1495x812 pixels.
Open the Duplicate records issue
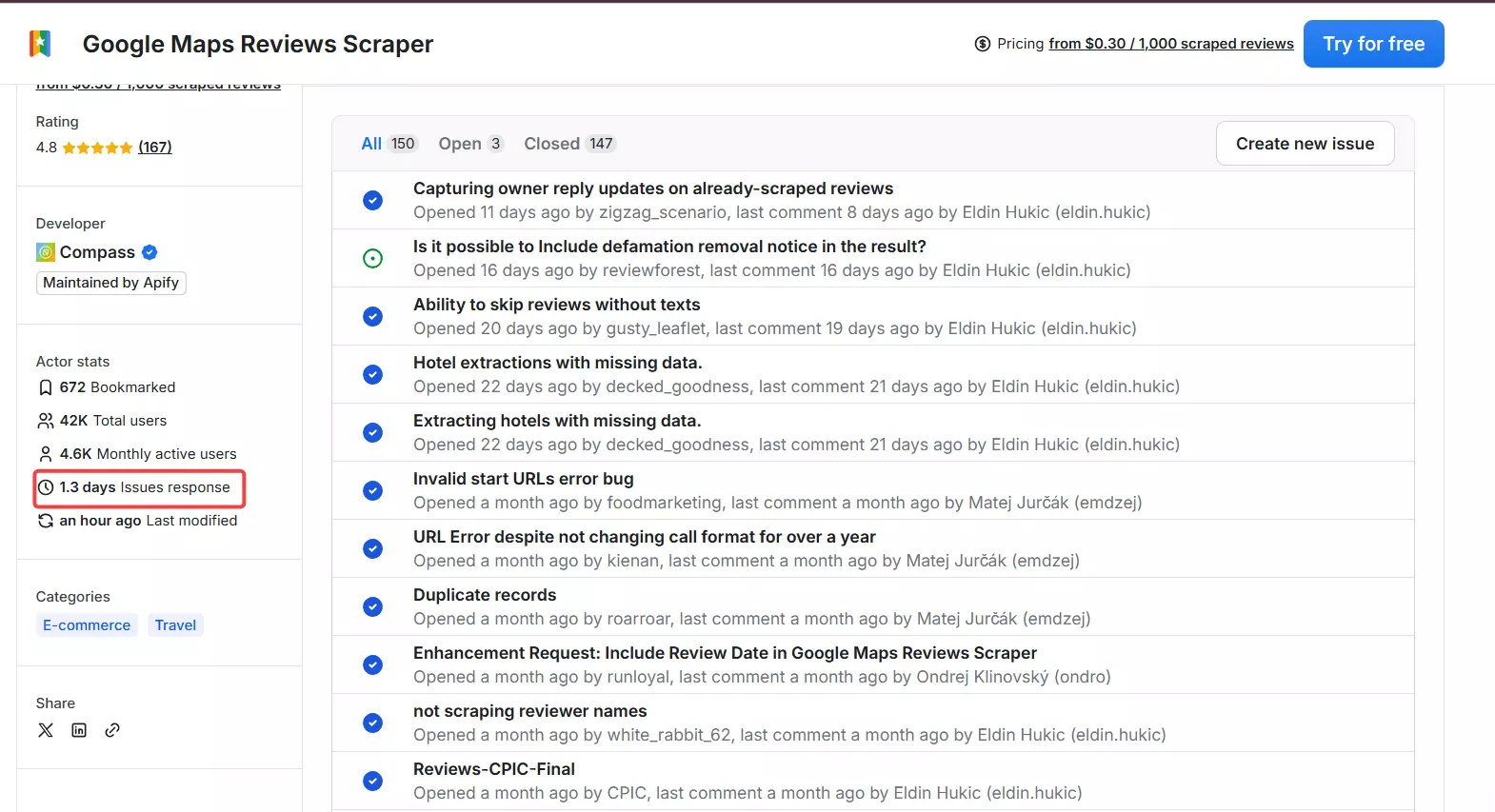point(485,595)
